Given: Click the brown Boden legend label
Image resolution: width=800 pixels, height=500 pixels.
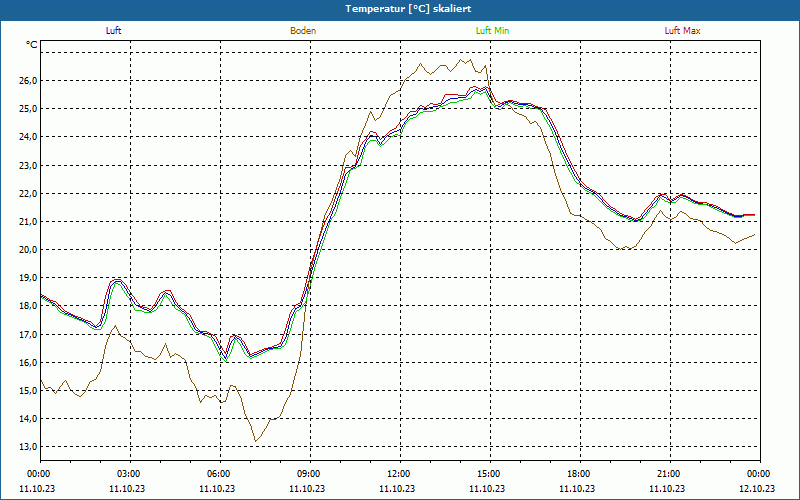Looking at the screenshot, I should click(x=303, y=31).
